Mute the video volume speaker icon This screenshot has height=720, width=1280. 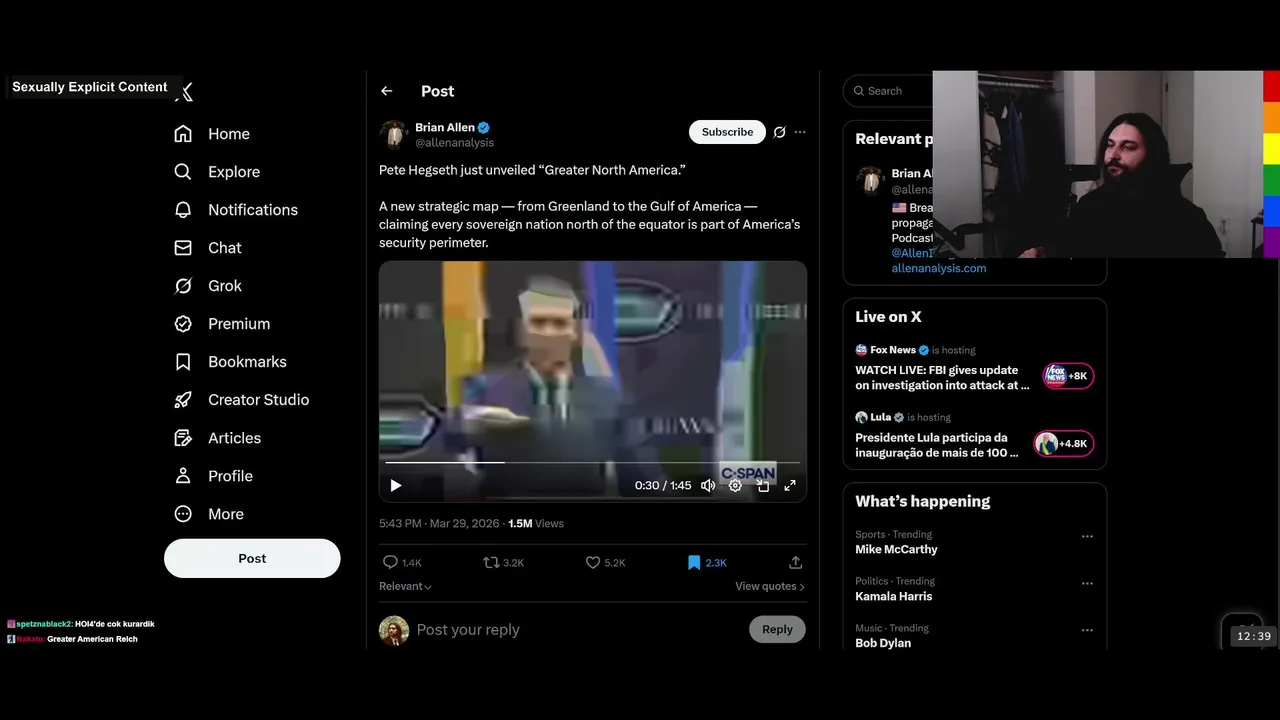tap(708, 485)
